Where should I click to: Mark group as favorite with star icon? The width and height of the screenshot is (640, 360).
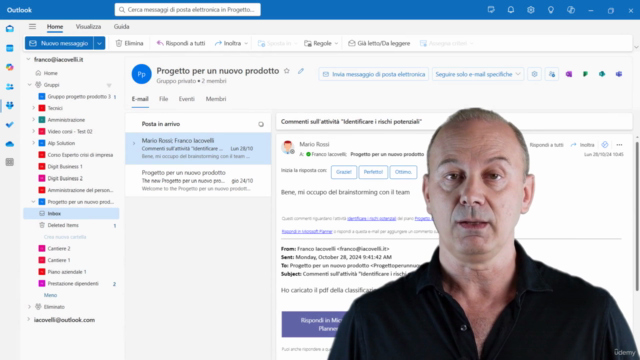[287, 71]
